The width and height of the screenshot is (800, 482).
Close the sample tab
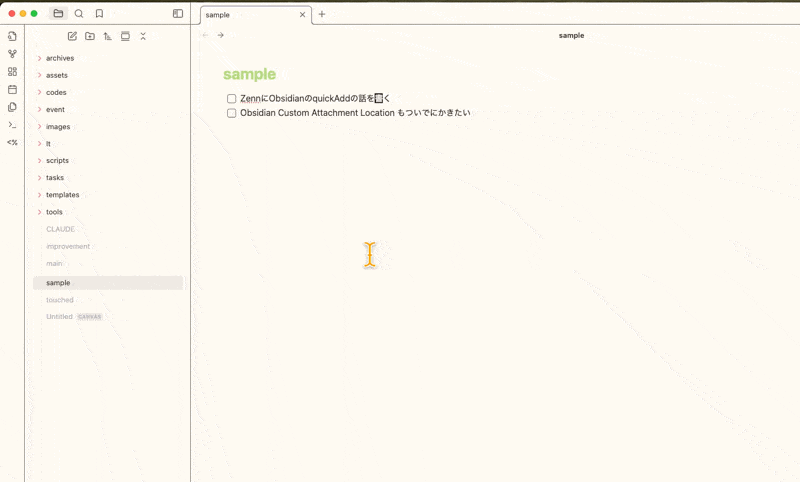[303, 15]
